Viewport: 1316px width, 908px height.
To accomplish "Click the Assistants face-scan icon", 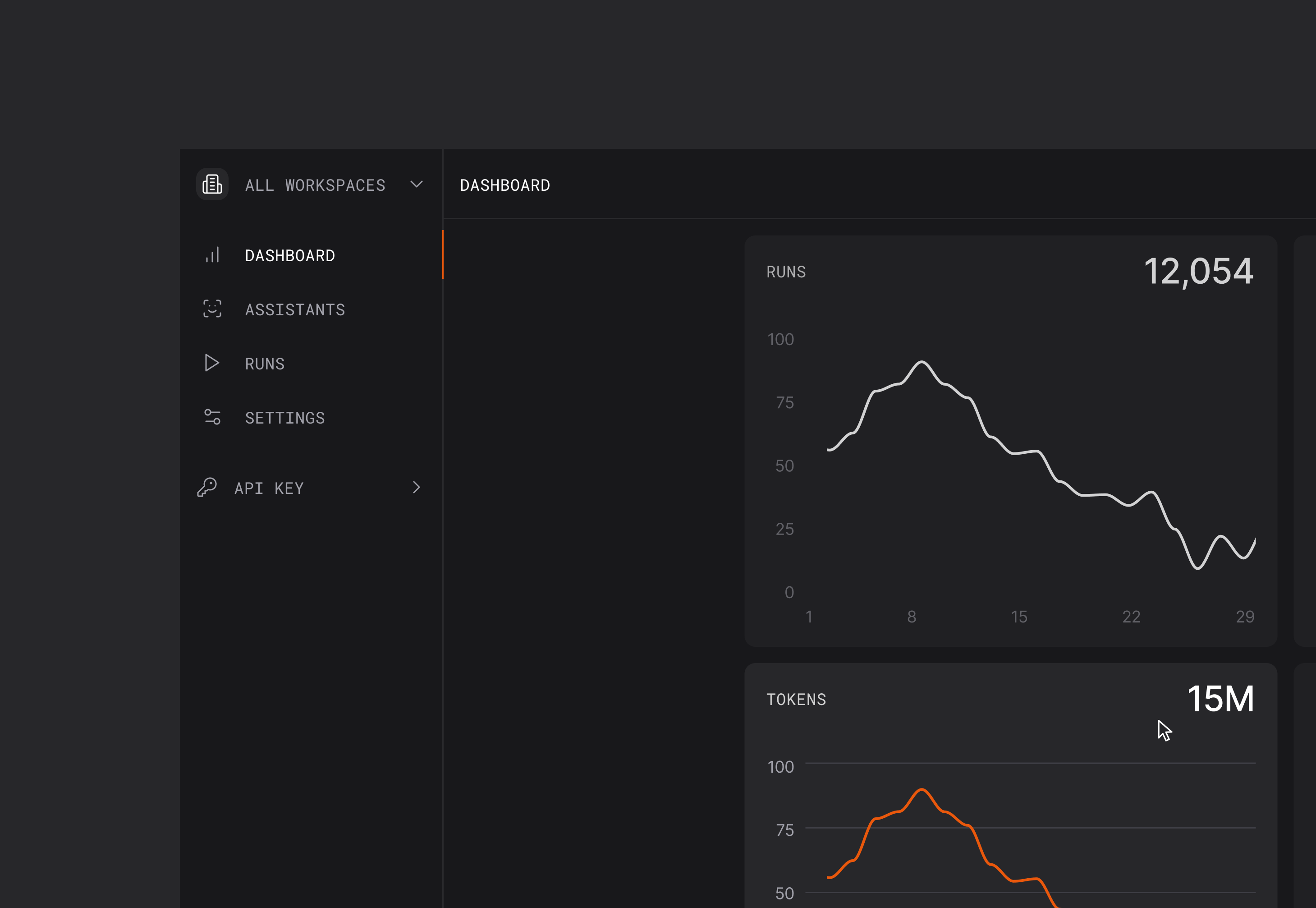I will [x=212, y=309].
